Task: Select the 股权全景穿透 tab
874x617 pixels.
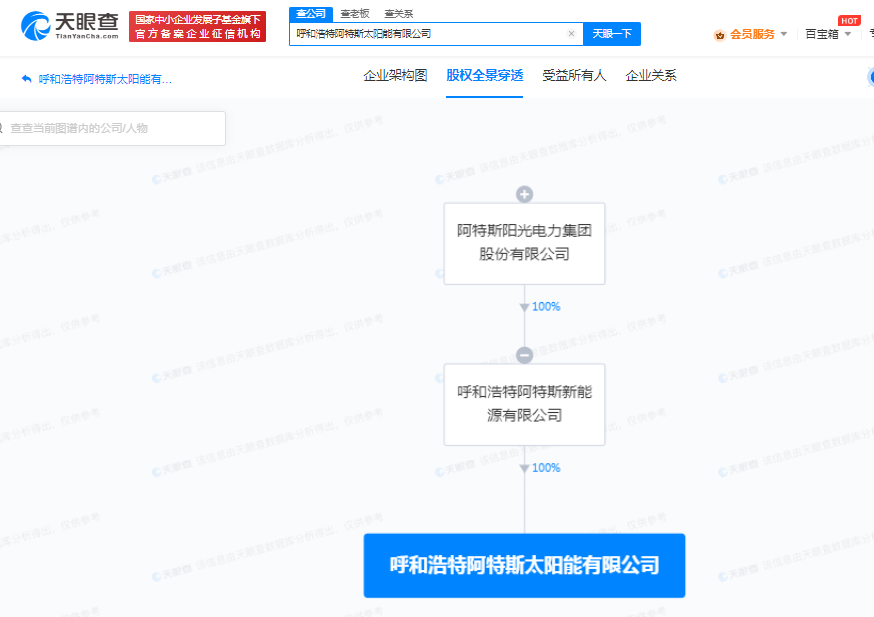Action: tap(484, 75)
